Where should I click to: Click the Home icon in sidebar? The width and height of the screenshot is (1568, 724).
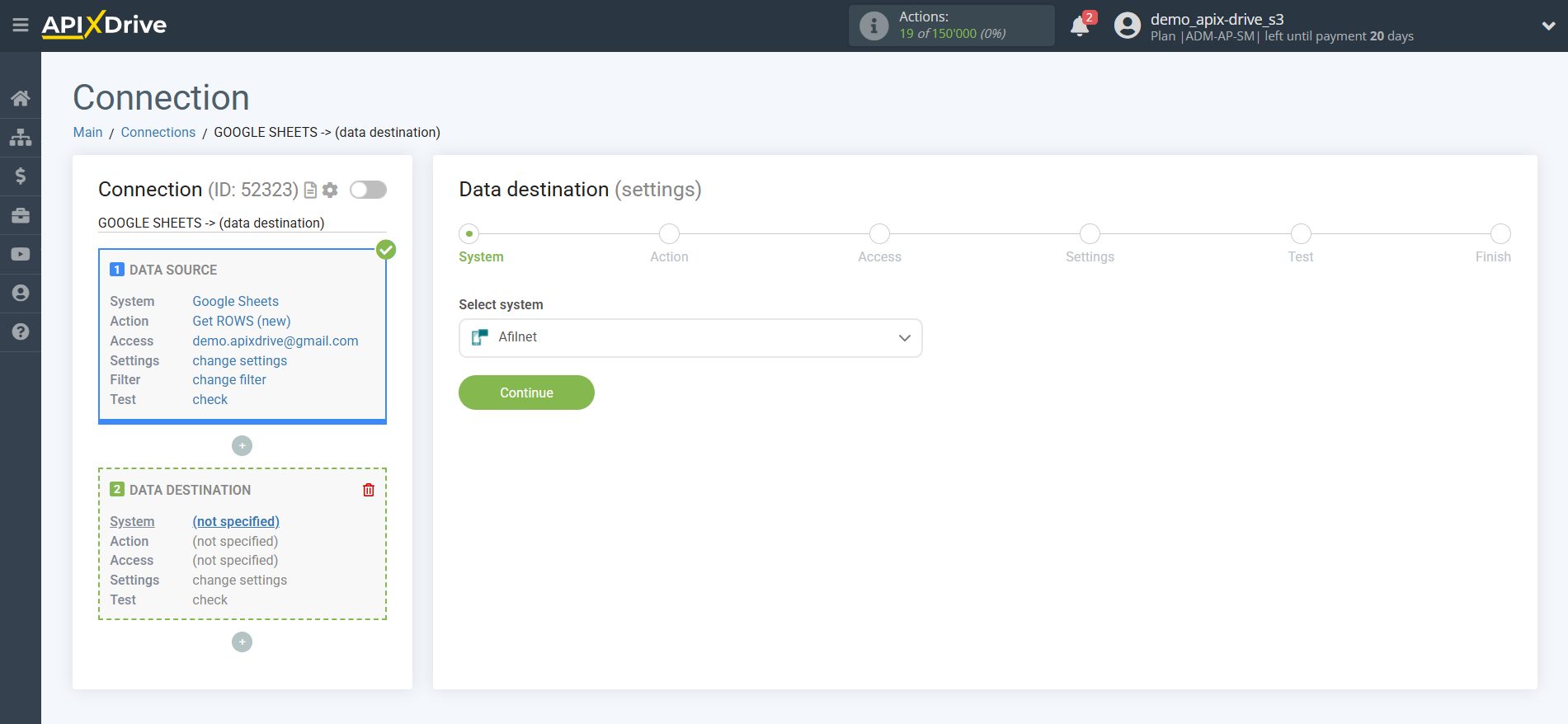[21, 99]
